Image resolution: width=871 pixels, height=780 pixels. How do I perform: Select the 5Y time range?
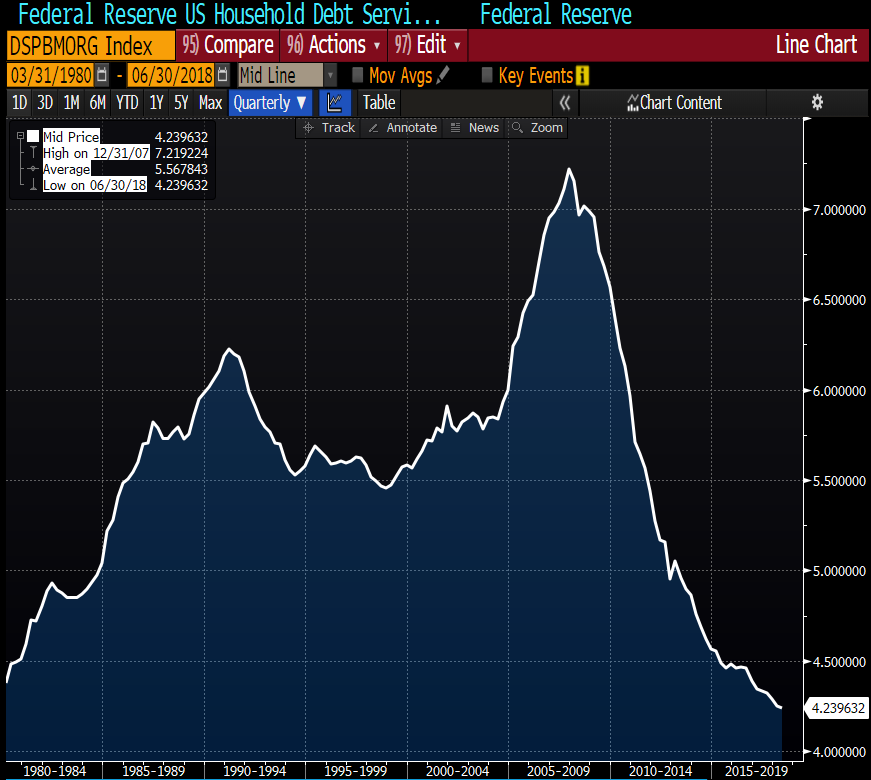point(180,102)
